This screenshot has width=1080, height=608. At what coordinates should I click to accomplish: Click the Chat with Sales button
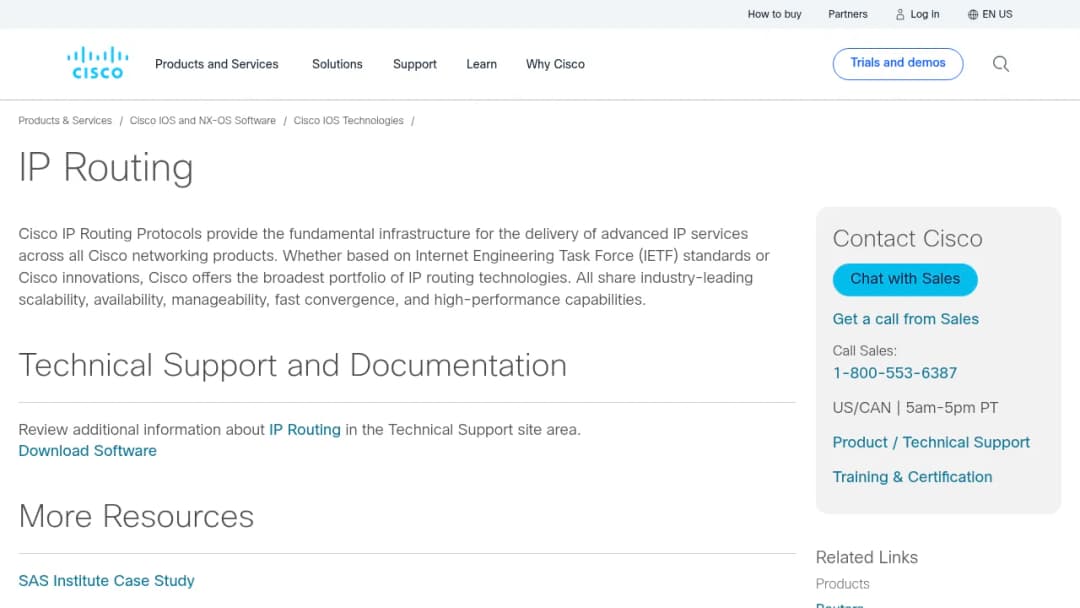904,279
